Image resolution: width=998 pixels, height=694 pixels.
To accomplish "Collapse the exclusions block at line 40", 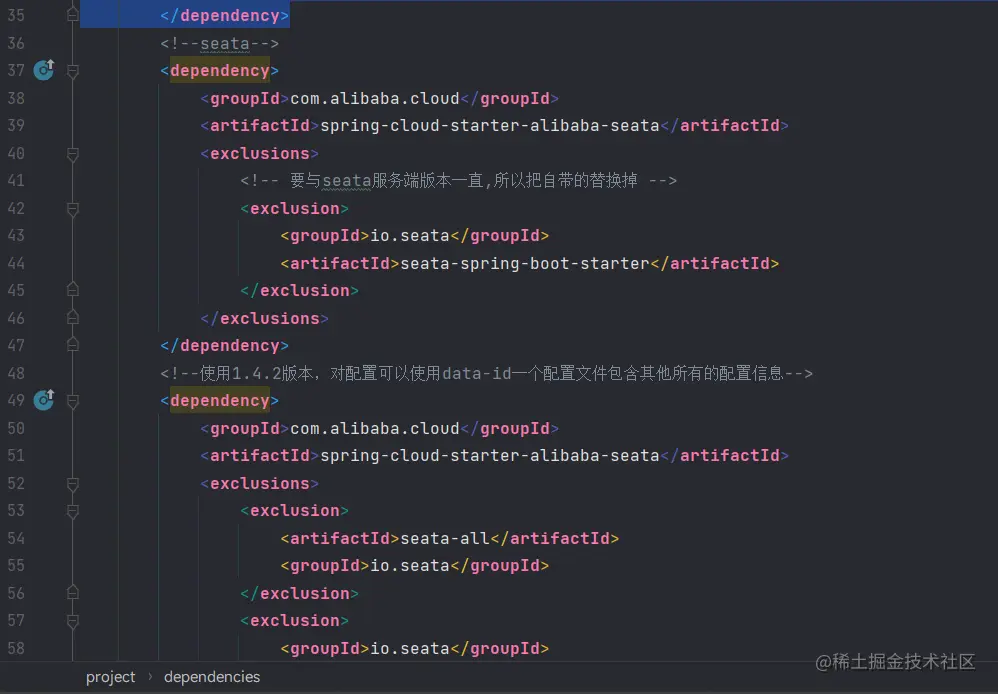I will pyautogui.click(x=73, y=153).
